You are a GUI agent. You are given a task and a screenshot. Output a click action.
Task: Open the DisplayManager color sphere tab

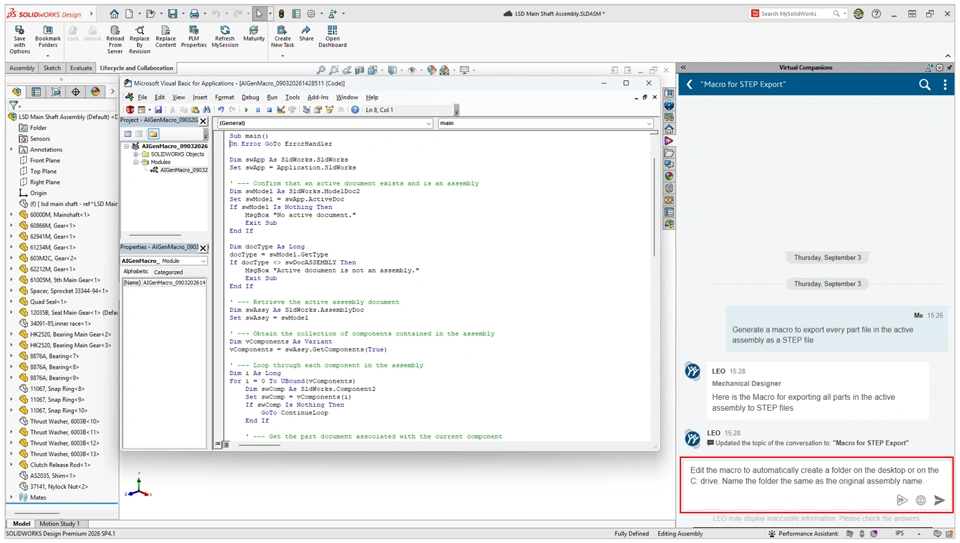pos(95,92)
